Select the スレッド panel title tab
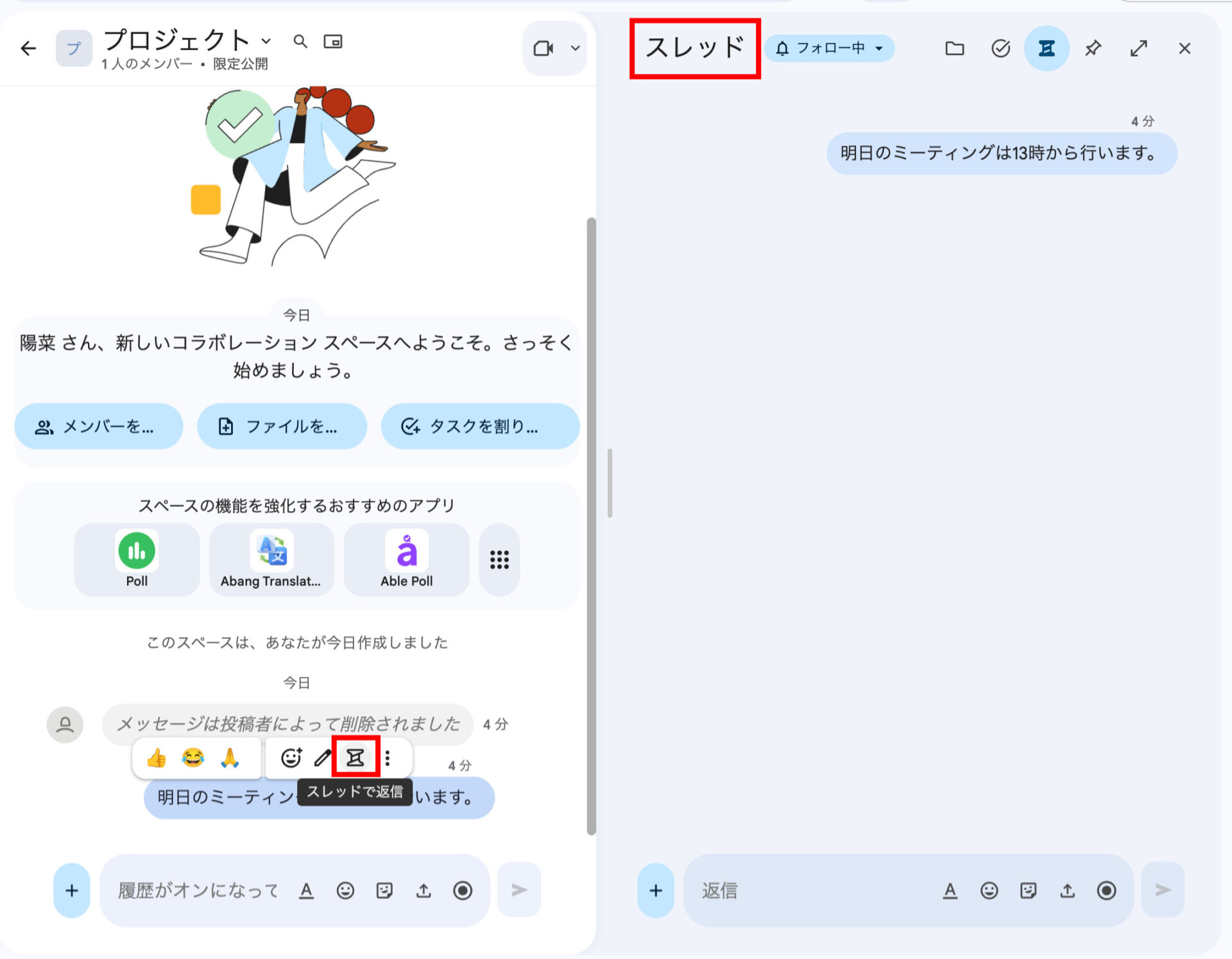 coord(696,47)
